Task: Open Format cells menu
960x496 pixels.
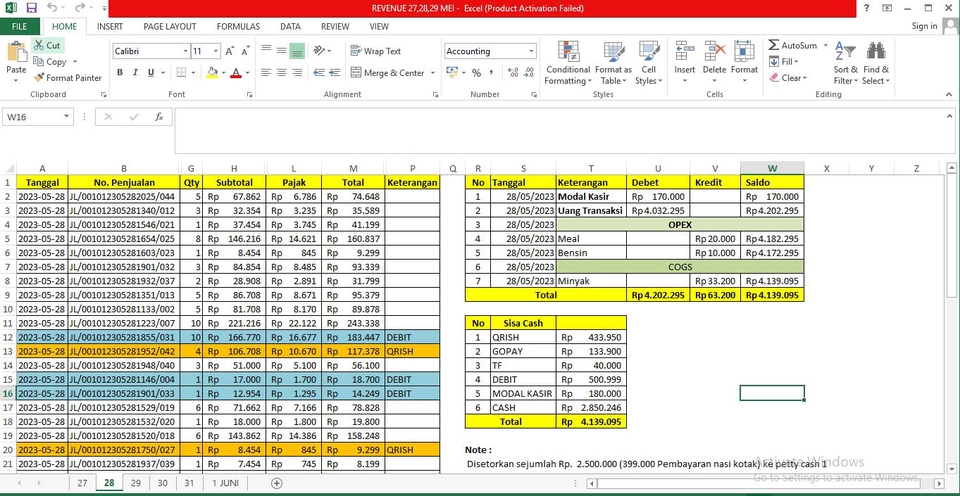Action: pyautogui.click(x=744, y=64)
